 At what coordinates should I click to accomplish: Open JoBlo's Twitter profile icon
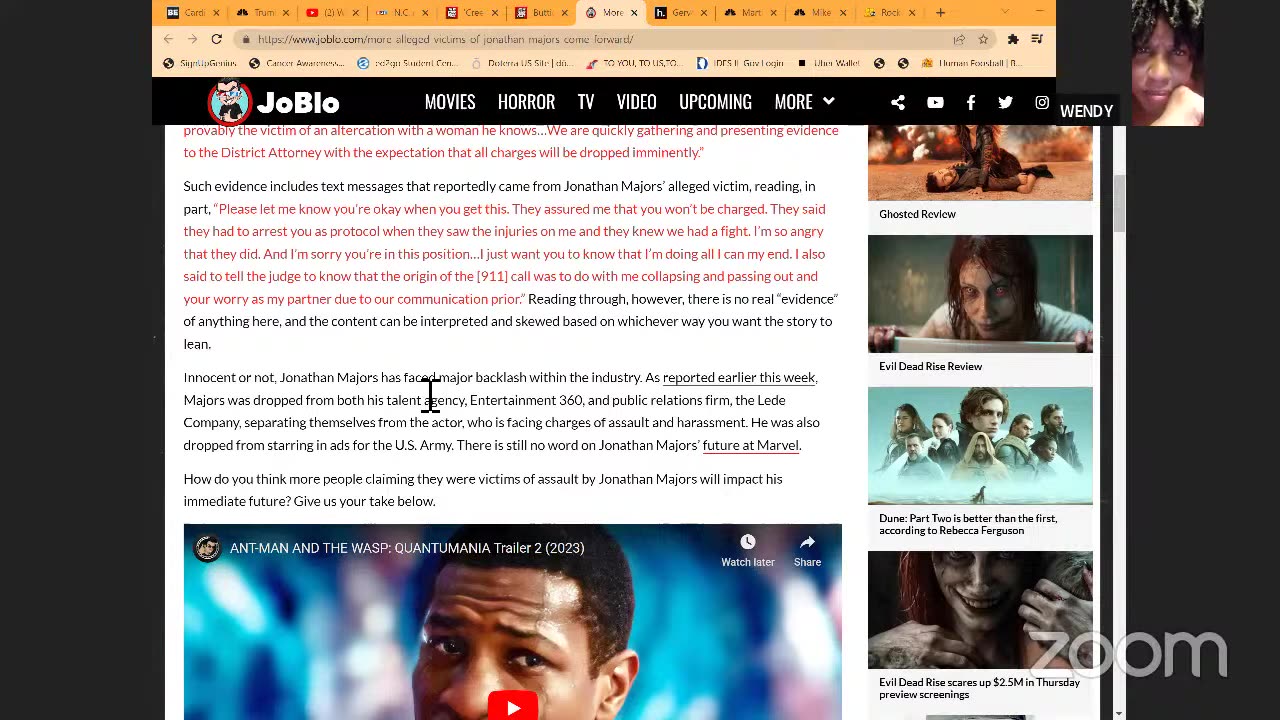click(x=1005, y=102)
